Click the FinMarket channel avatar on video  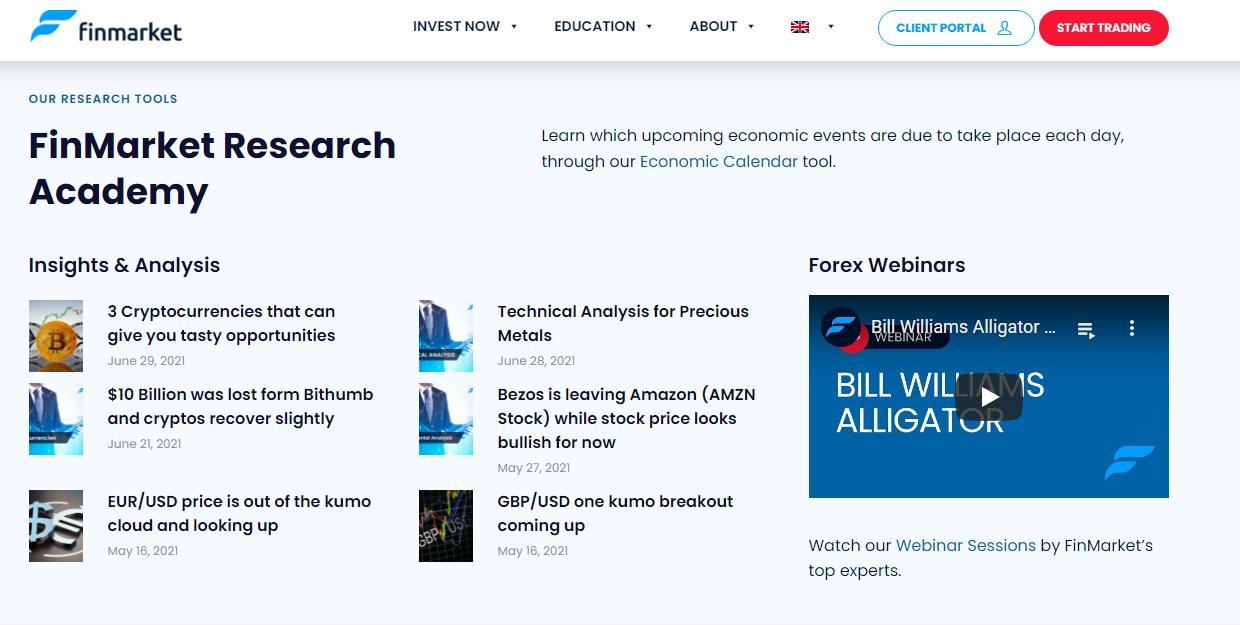(841, 328)
